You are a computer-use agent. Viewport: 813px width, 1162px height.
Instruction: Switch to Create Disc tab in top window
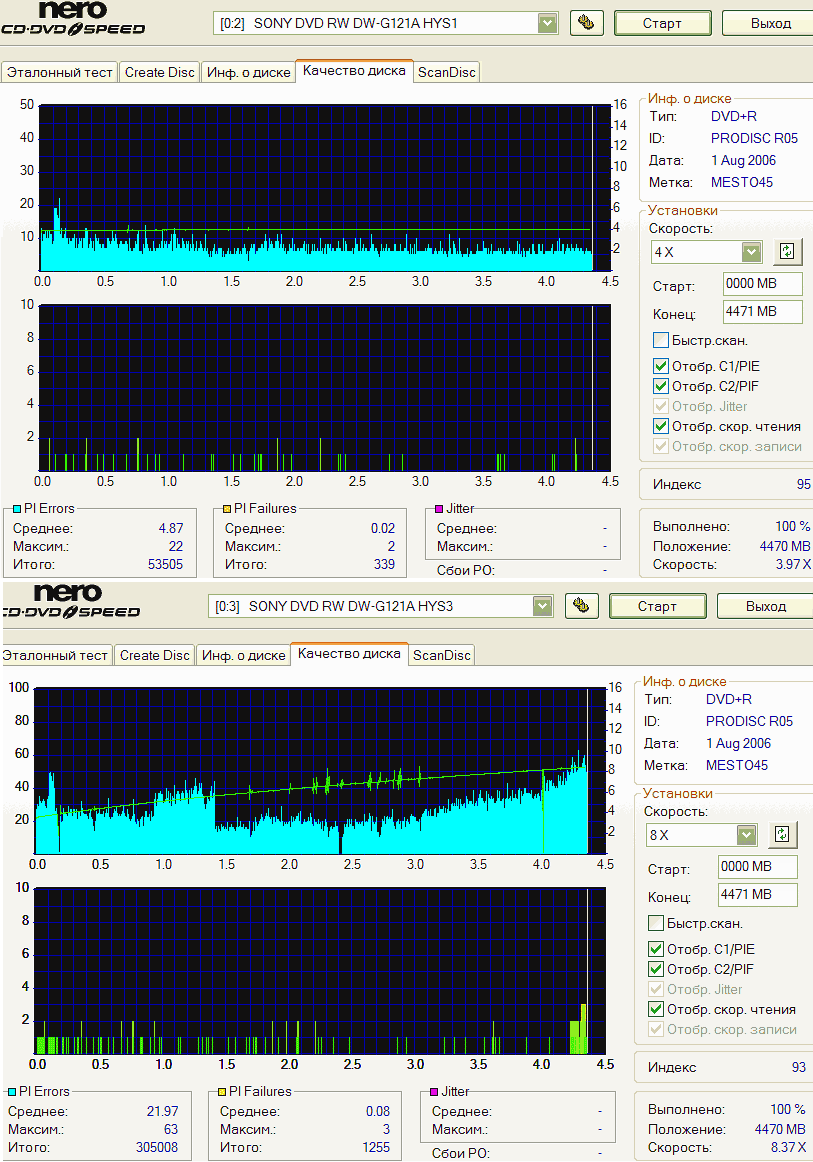(x=159, y=73)
